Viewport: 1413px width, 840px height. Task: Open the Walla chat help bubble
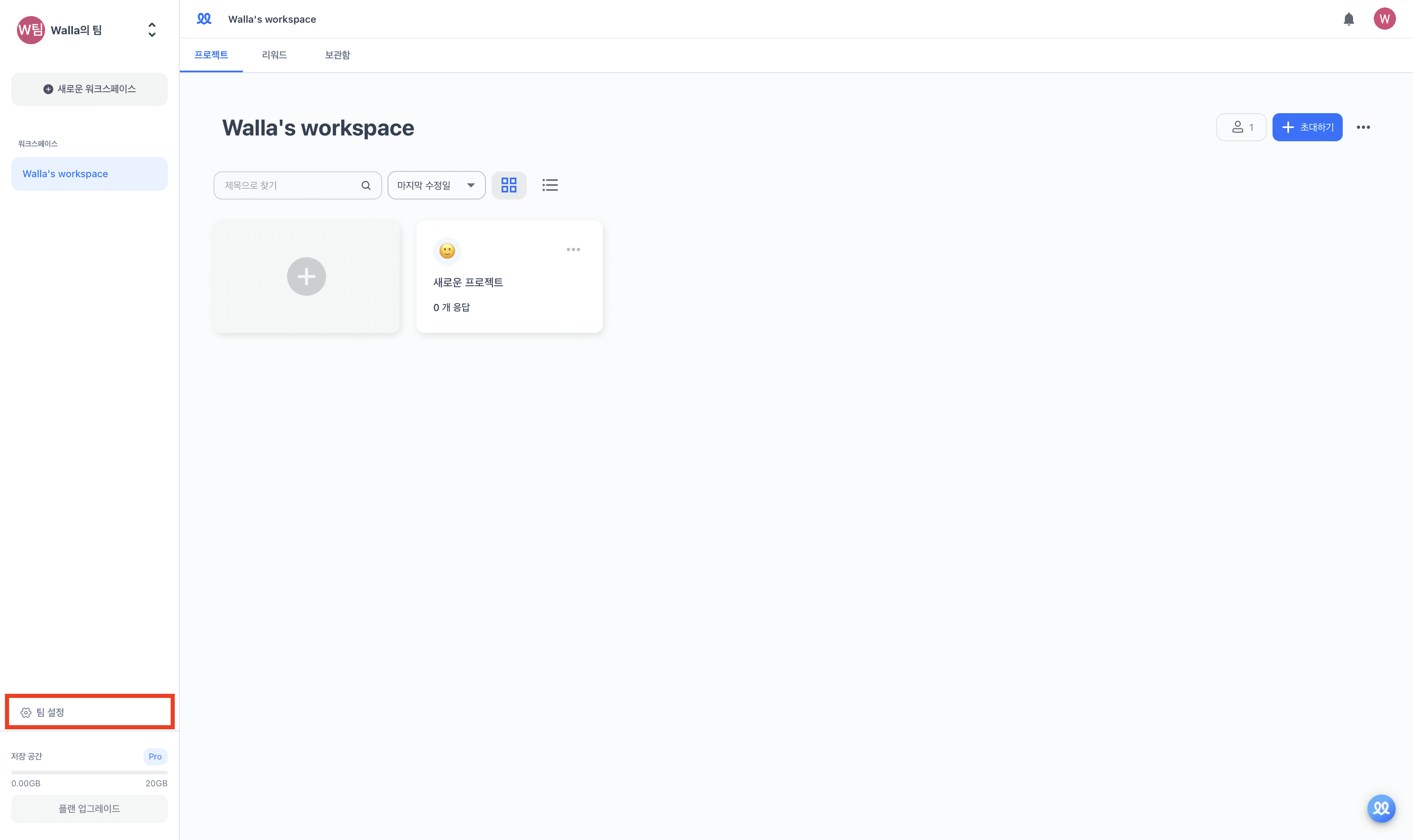tap(1381, 808)
